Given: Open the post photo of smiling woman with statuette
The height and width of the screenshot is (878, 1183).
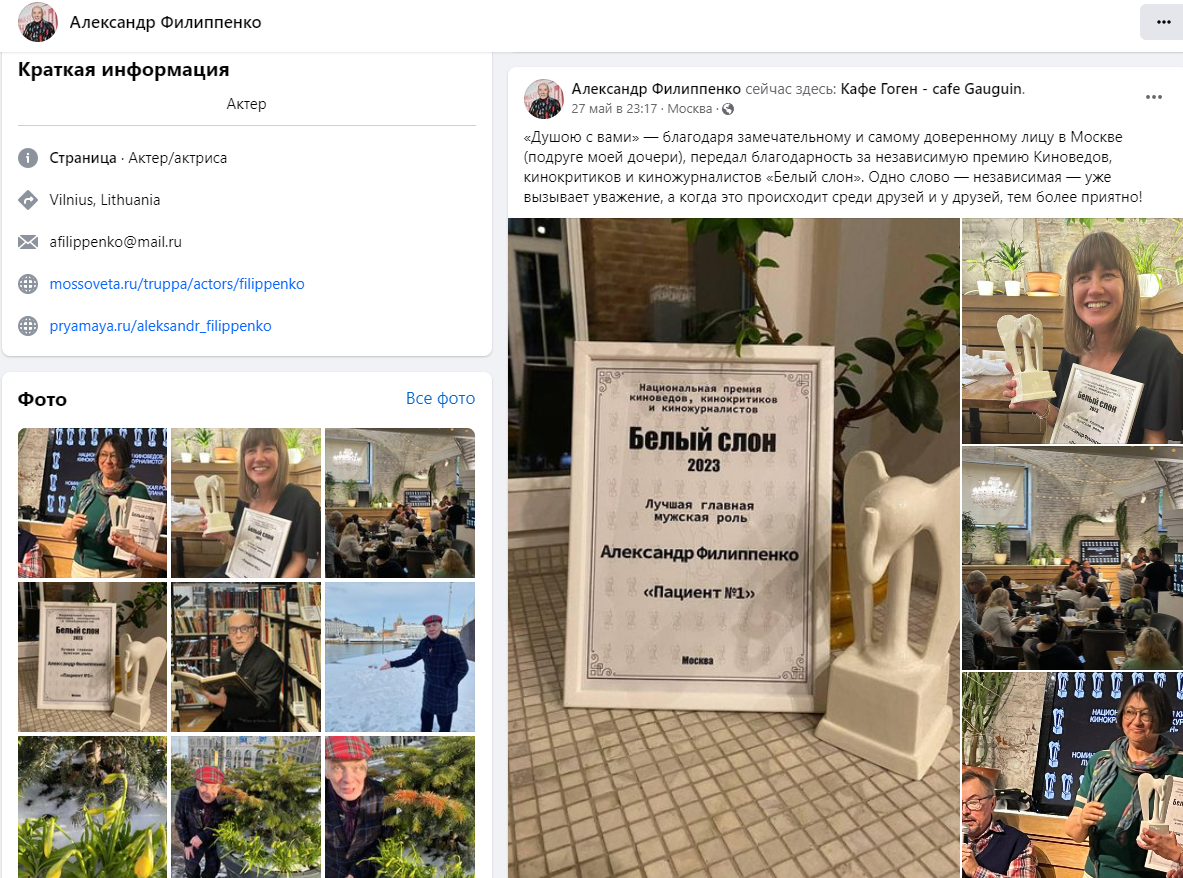Looking at the screenshot, I should (1072, 331).
